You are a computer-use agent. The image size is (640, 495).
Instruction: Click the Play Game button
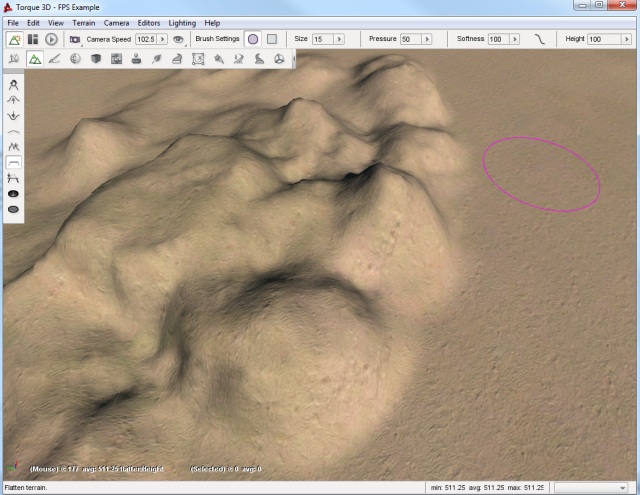click(51, 39)
